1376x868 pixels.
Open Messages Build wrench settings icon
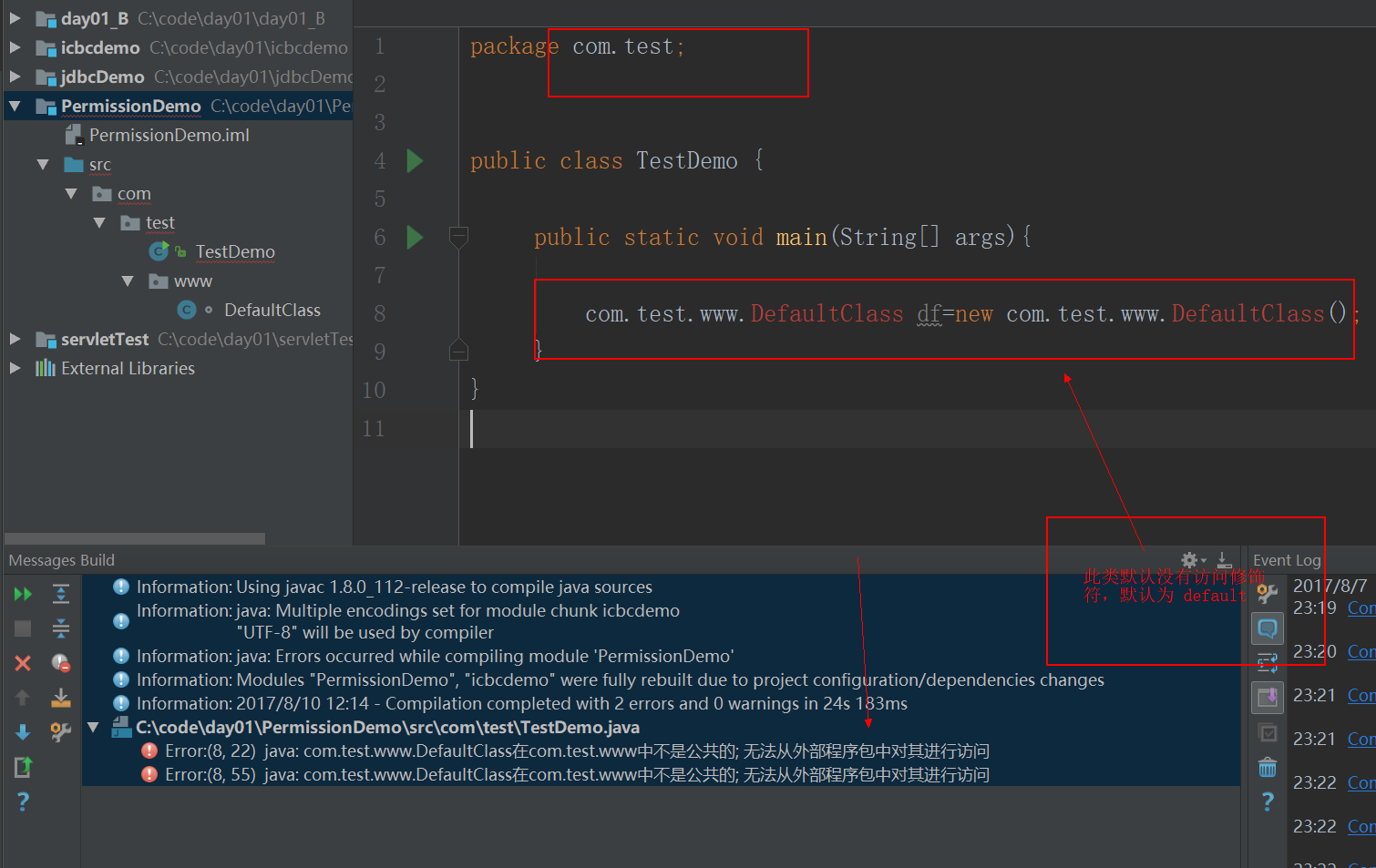tap(61, 732)
